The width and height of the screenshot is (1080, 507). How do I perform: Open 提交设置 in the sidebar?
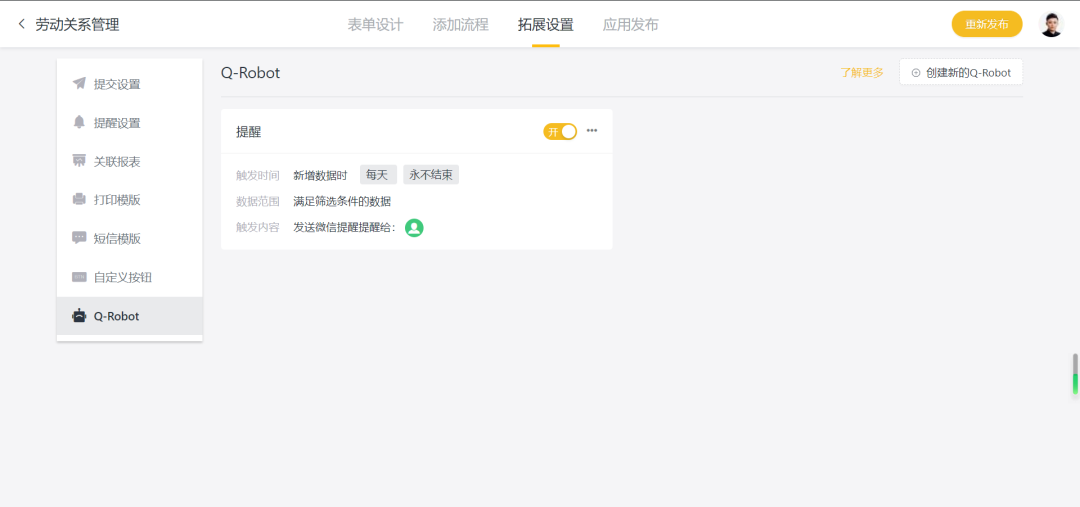click(129, 84)
